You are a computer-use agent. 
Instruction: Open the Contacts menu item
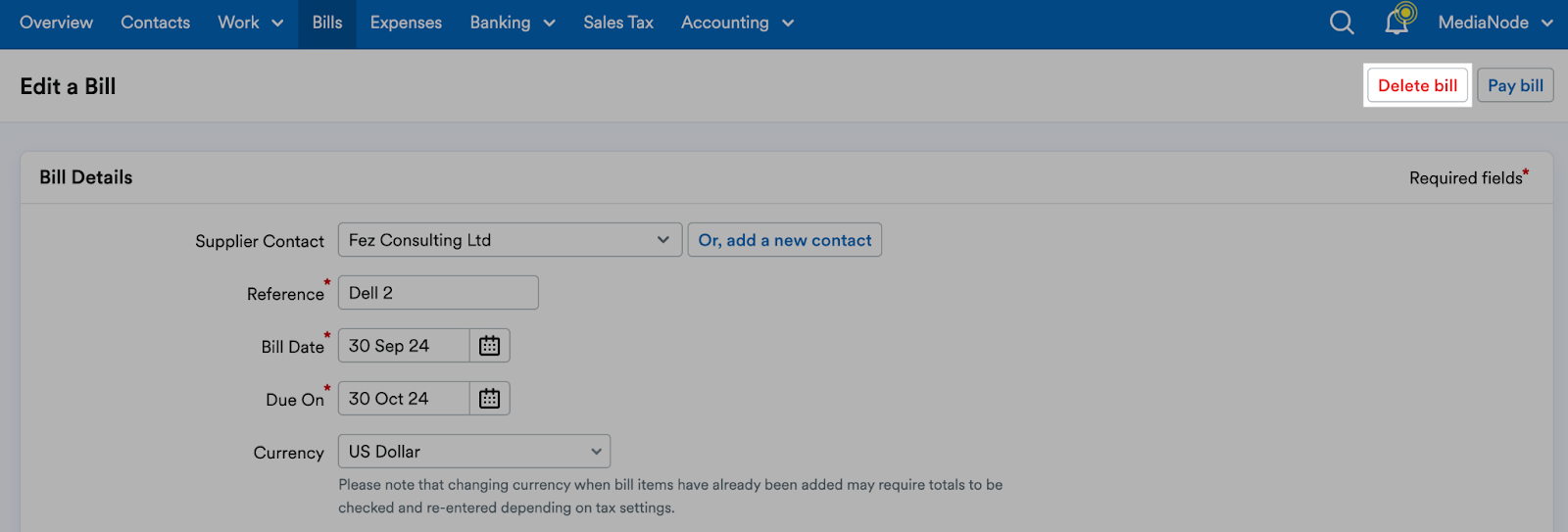pos(156,23)
